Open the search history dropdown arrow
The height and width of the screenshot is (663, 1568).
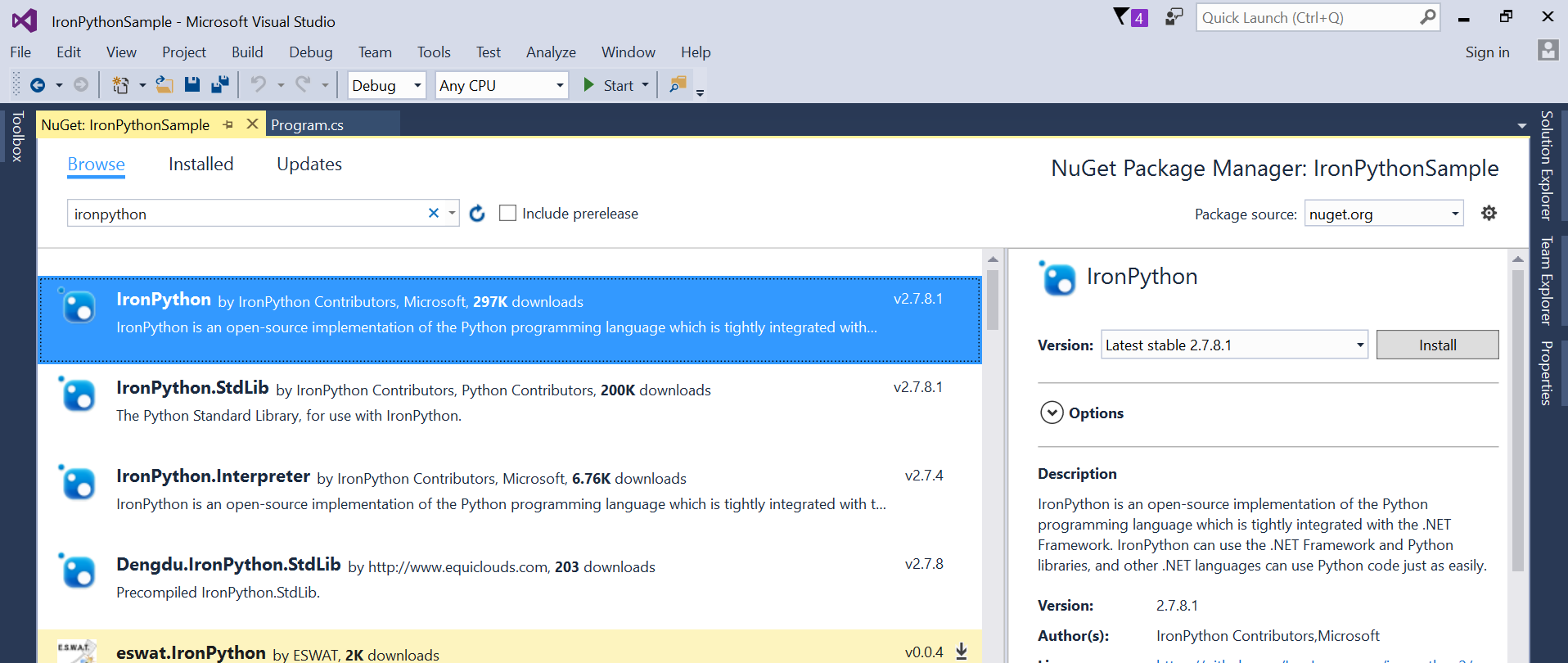(452, 213)
